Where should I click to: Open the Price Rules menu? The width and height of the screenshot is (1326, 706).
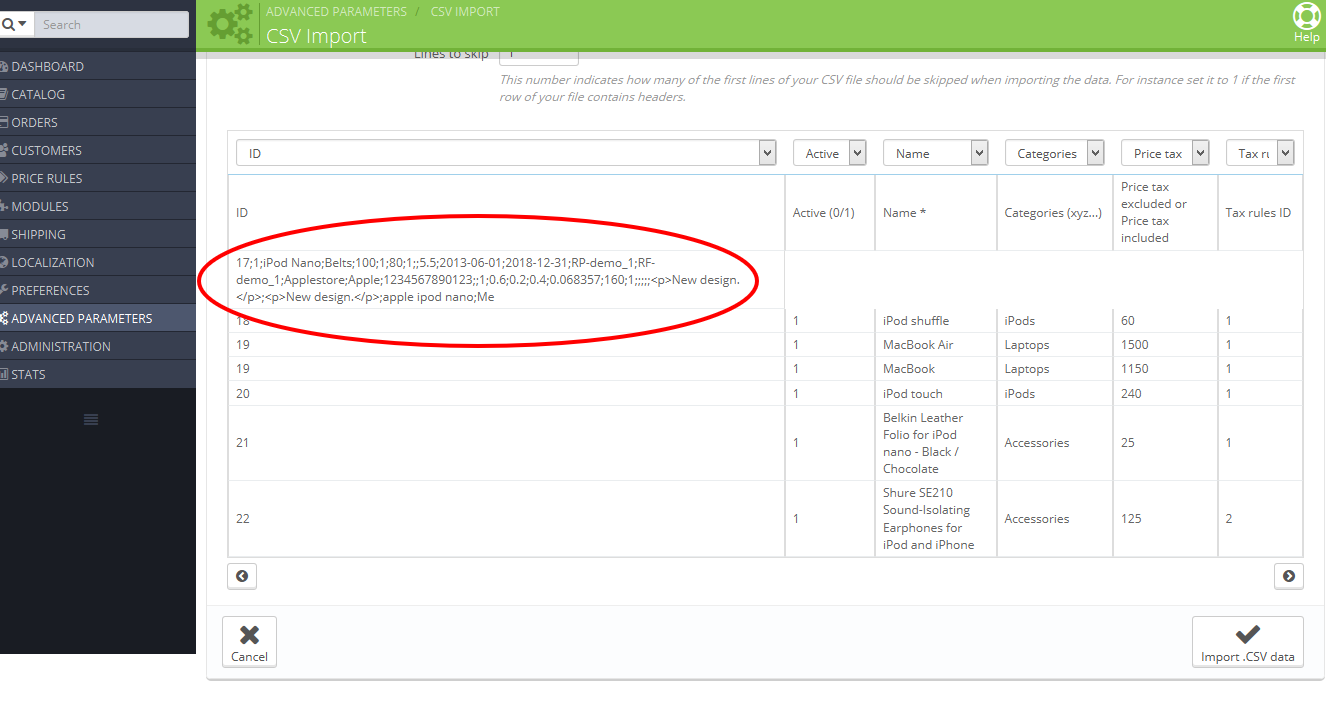click(98, 178)
